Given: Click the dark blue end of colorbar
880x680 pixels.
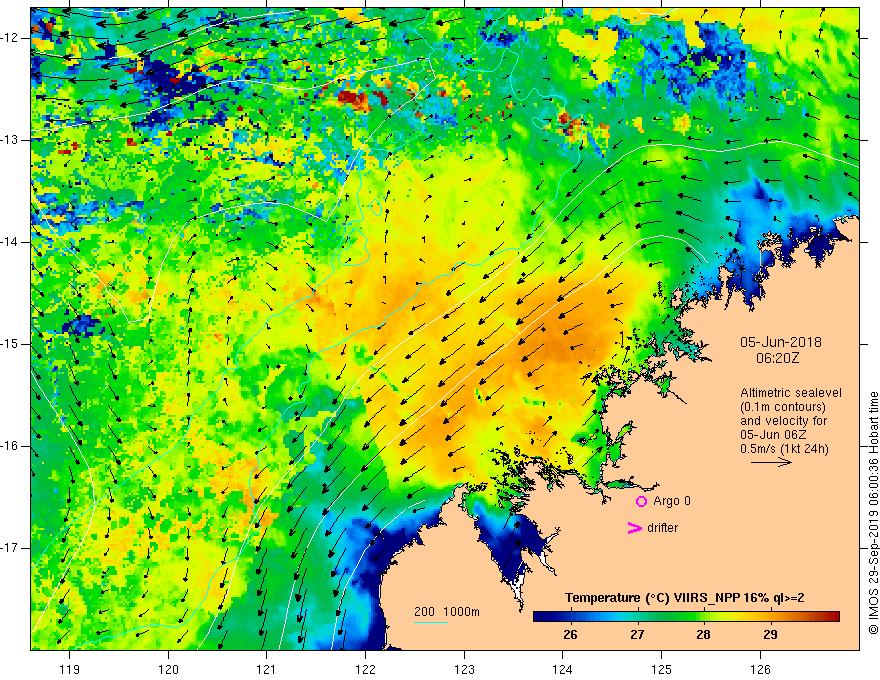Looking at the screenshot, I should point(540,616).
